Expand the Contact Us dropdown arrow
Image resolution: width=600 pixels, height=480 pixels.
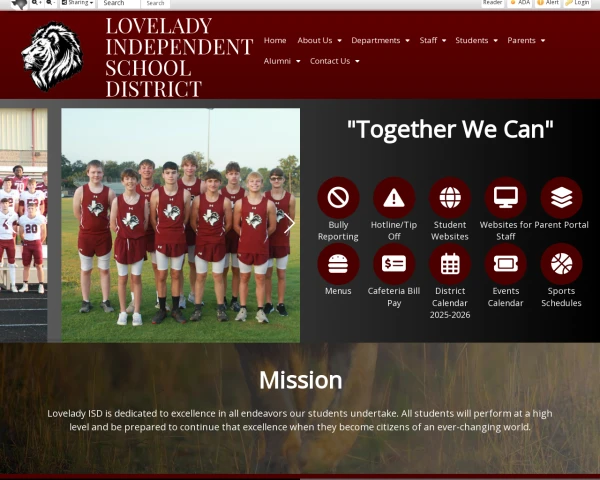[x=357, y=61]
